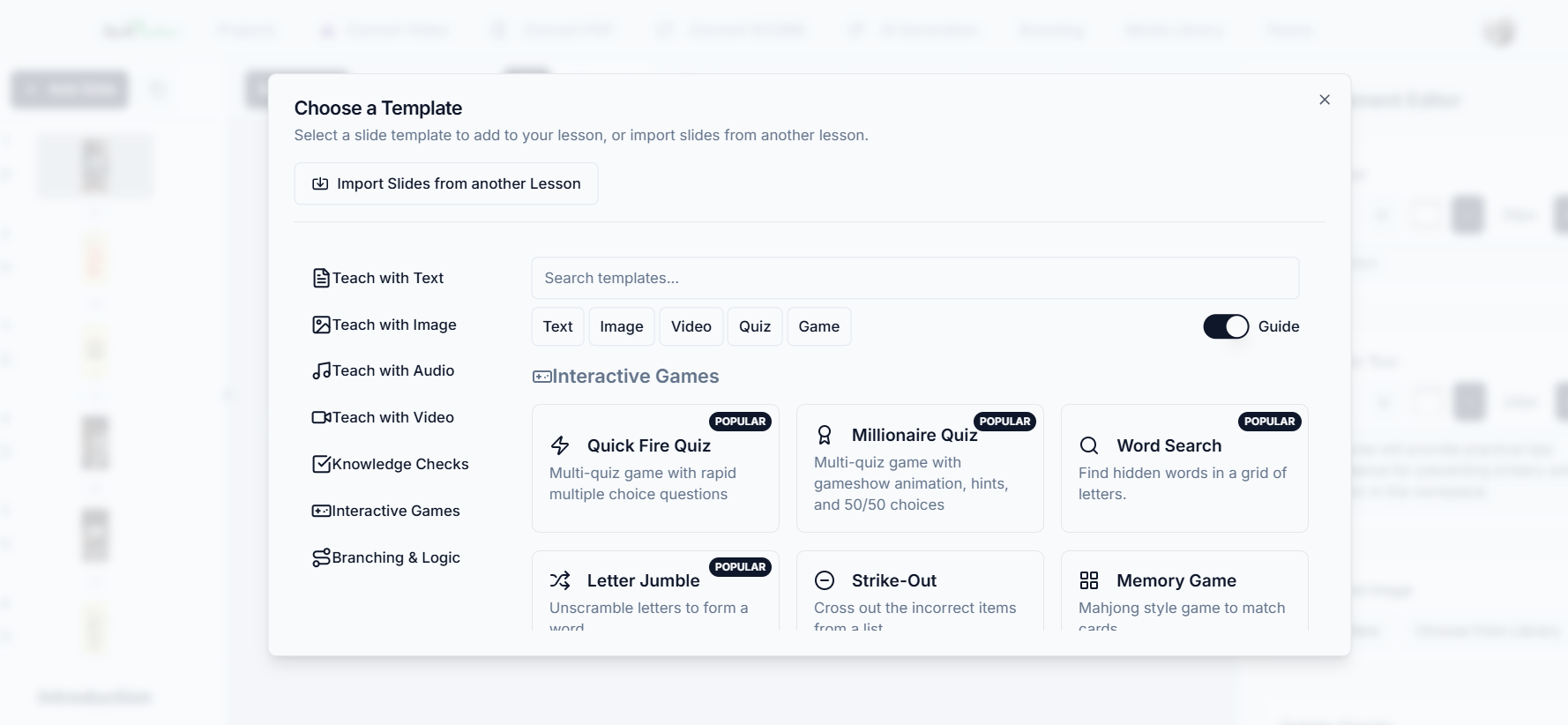The width and height of the screenshot is (1568, 725).
Task: Click gamepad icon in Interactive Games heading
Action: pyautogui.click(x=541, y=377)
